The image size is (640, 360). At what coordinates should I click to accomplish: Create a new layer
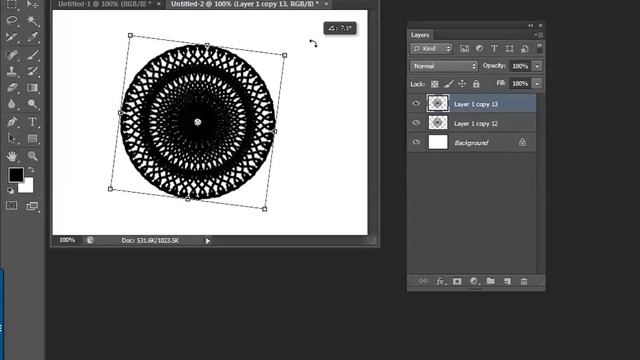(507, 281)
